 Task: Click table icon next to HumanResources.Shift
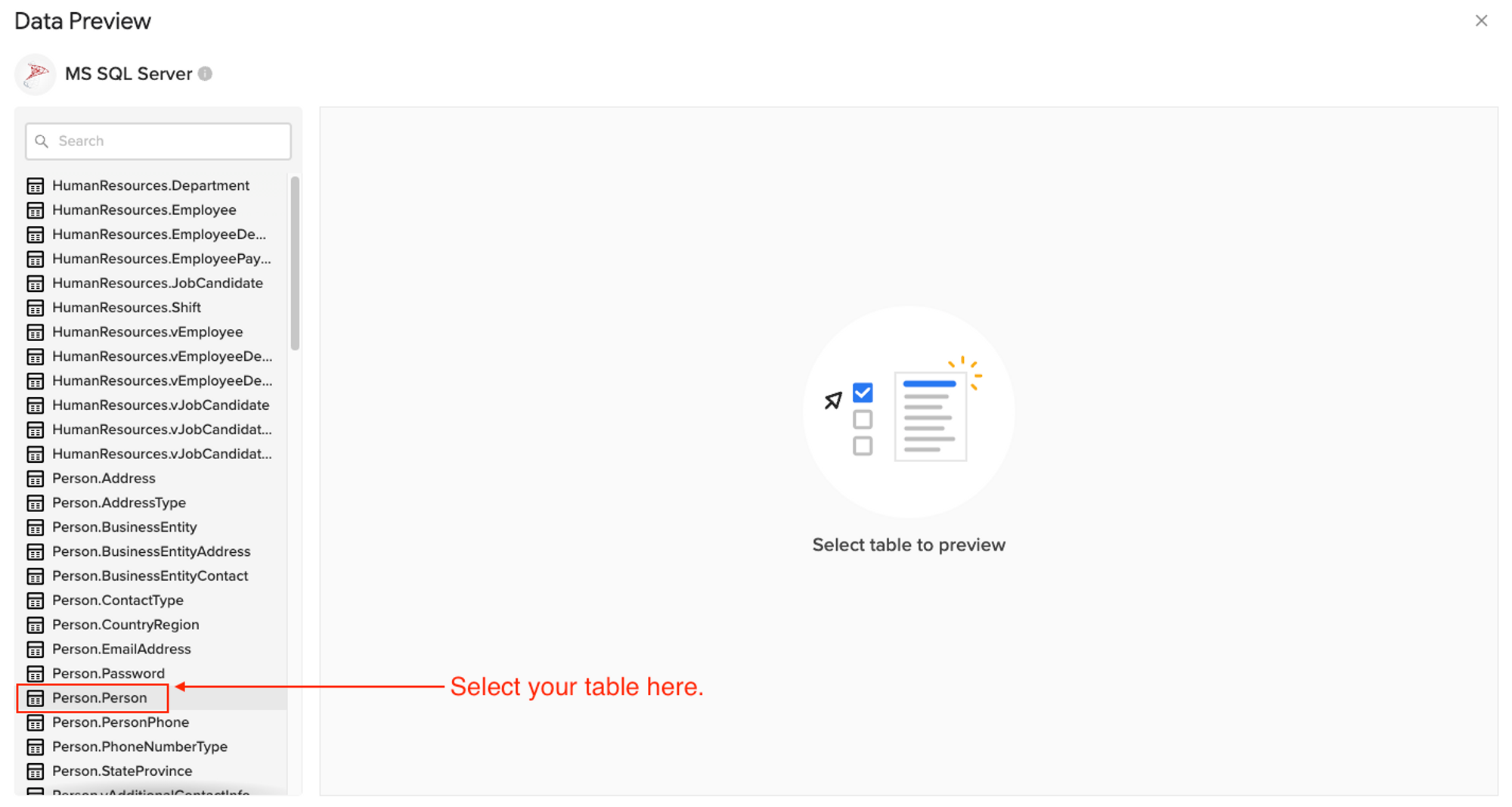click(36, 308)
